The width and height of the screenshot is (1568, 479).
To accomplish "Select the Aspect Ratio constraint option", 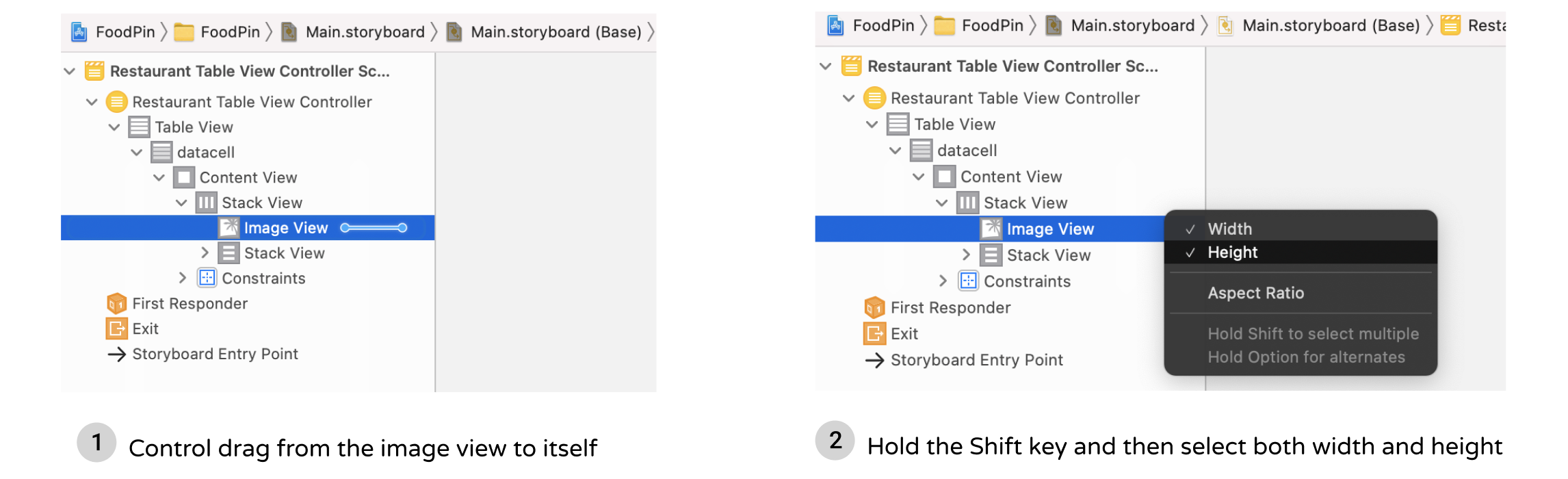I will tap(1255, 293).
